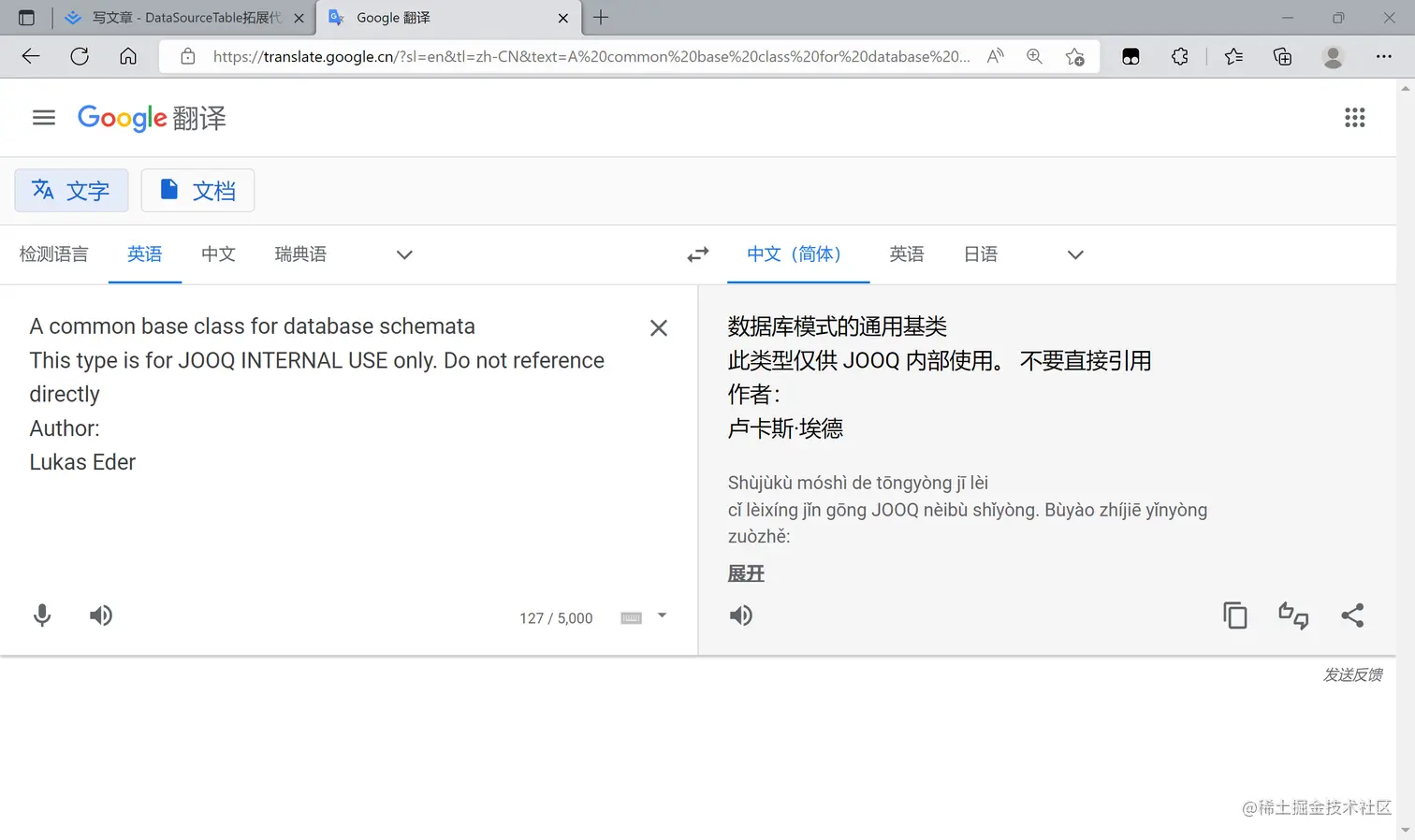Open the 发送反馈 send feedback link
The width and height of the screenshot is (1415, 840).
(x=1352, y=675)
